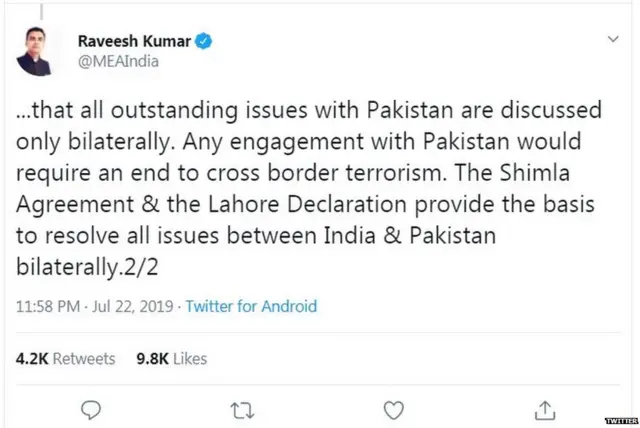
Task: Visit the @MEAIndia handle
Action: (x=119, y=62)
